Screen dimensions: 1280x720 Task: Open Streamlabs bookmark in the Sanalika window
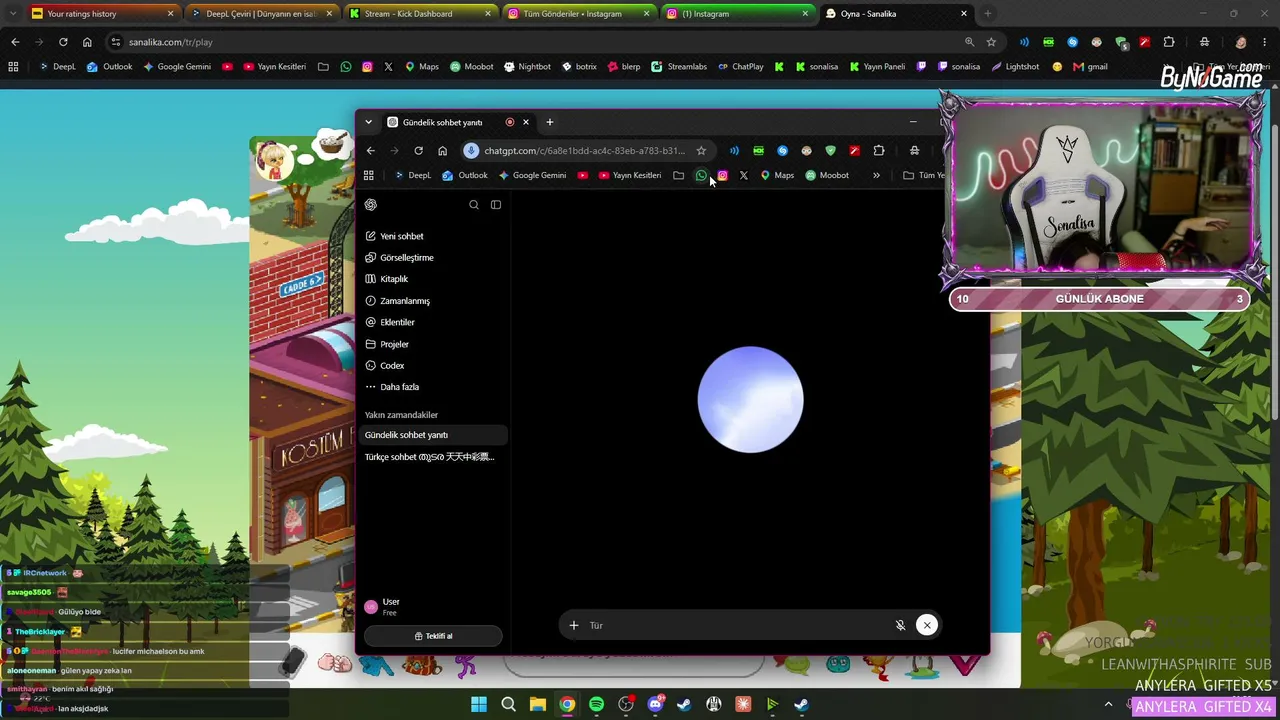pyautogui.click(x=679, y=67)
